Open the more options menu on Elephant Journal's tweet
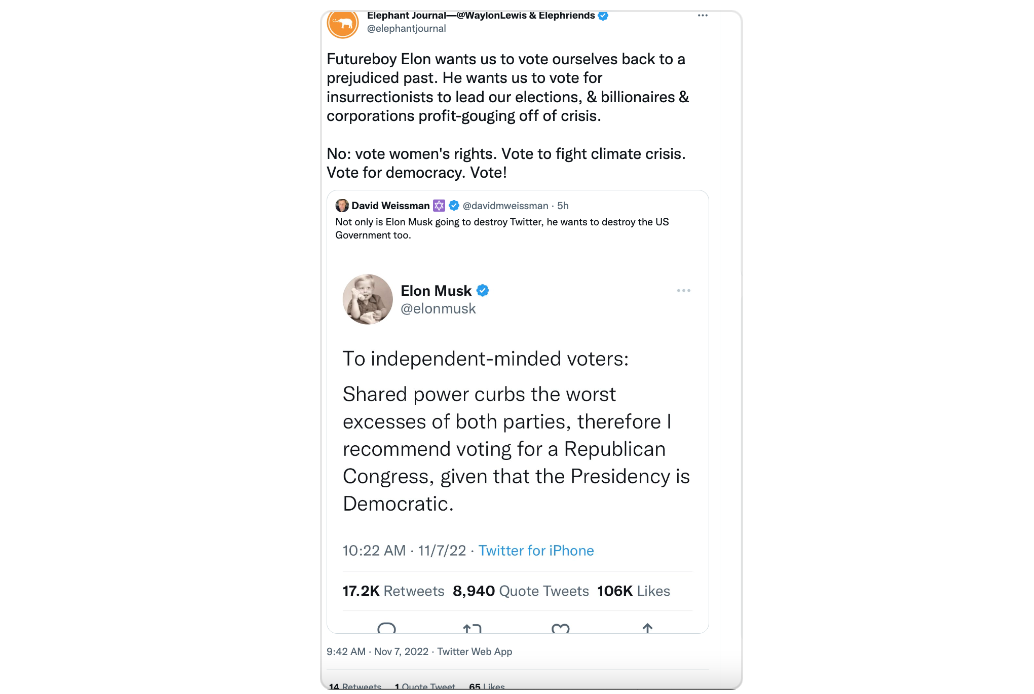 [703, 16]
